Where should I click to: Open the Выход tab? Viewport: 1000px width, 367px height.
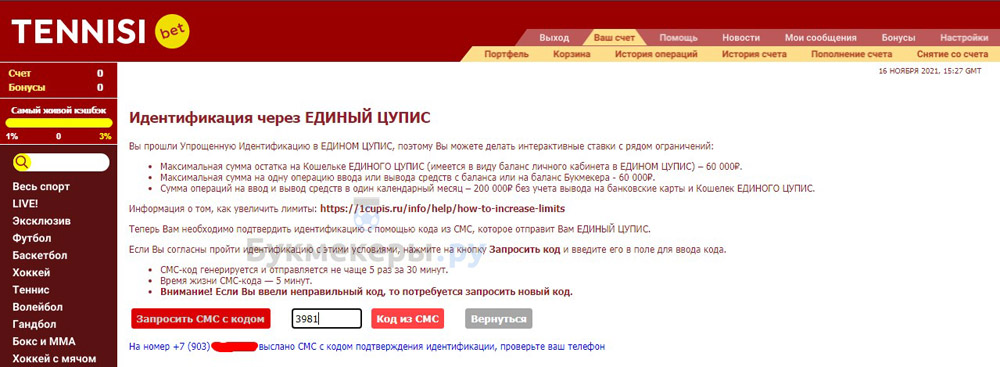click(554, 38)
